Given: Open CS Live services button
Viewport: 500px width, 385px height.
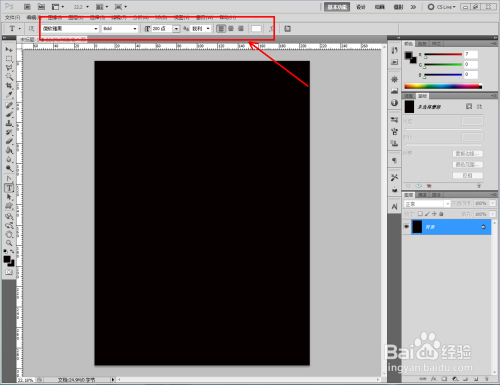Looking at the screenshot, I should coord(441,7).
